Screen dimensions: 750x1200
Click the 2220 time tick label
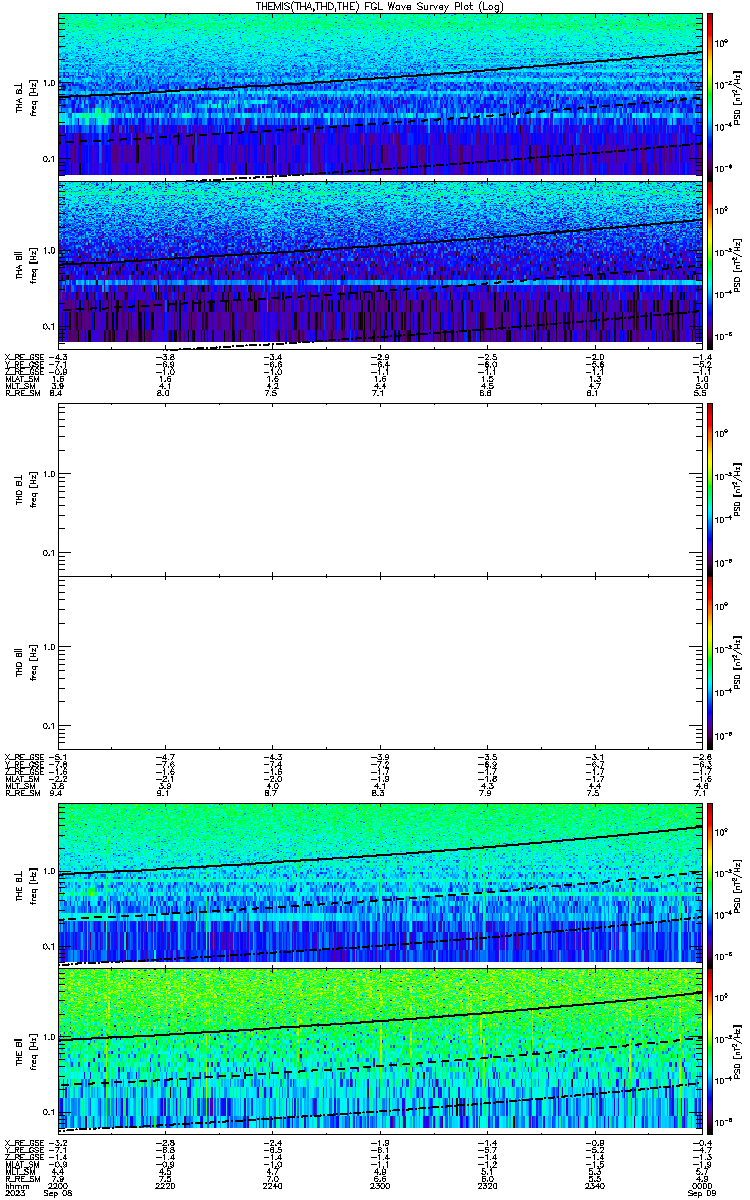tap(166, 1185)
